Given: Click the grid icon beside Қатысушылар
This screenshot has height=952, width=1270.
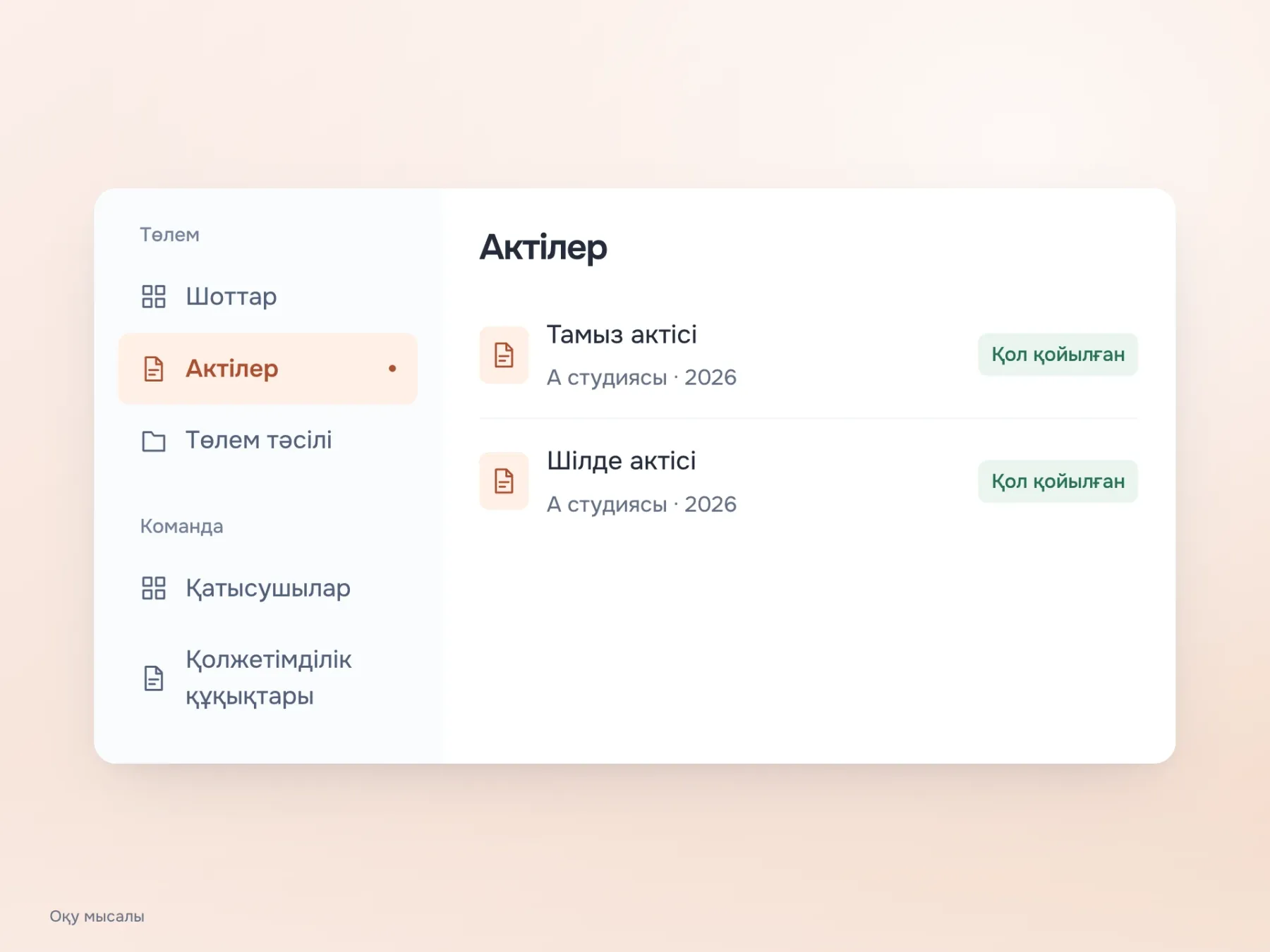Looking at the screenshot, I should [x=153, y=588].
